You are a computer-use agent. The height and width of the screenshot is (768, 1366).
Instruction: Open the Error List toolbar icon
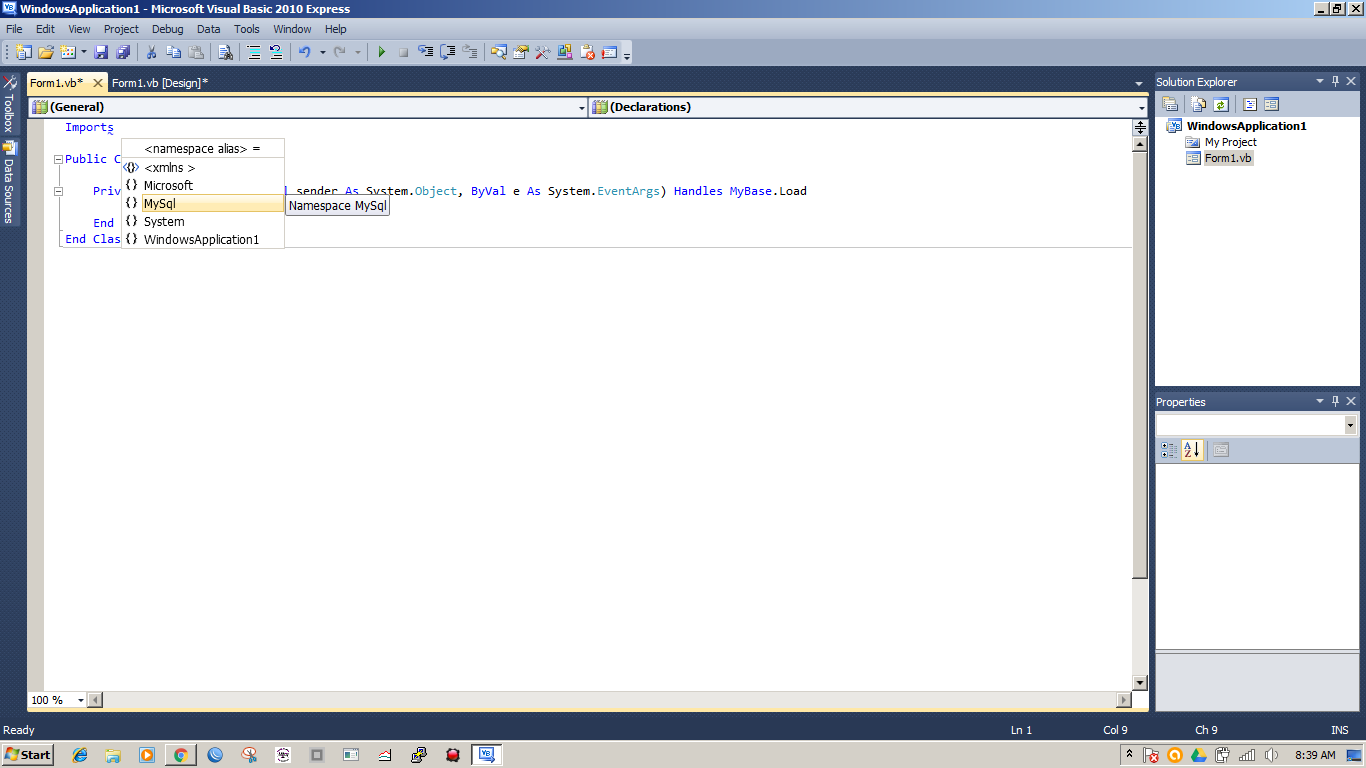587,52
